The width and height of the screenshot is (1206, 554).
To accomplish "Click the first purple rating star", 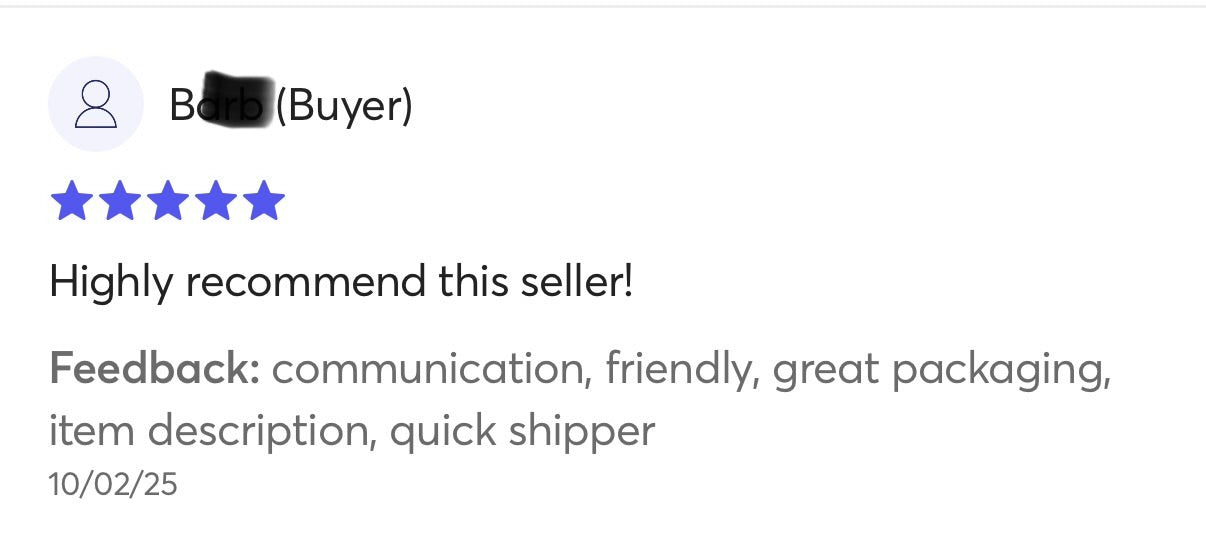I will tap(70, 201).
